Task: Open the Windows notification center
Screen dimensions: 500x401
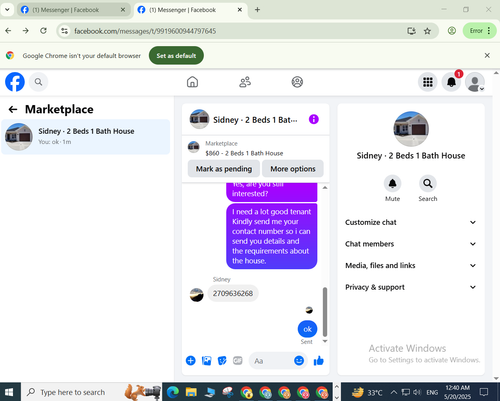Action: click(484, 392)
